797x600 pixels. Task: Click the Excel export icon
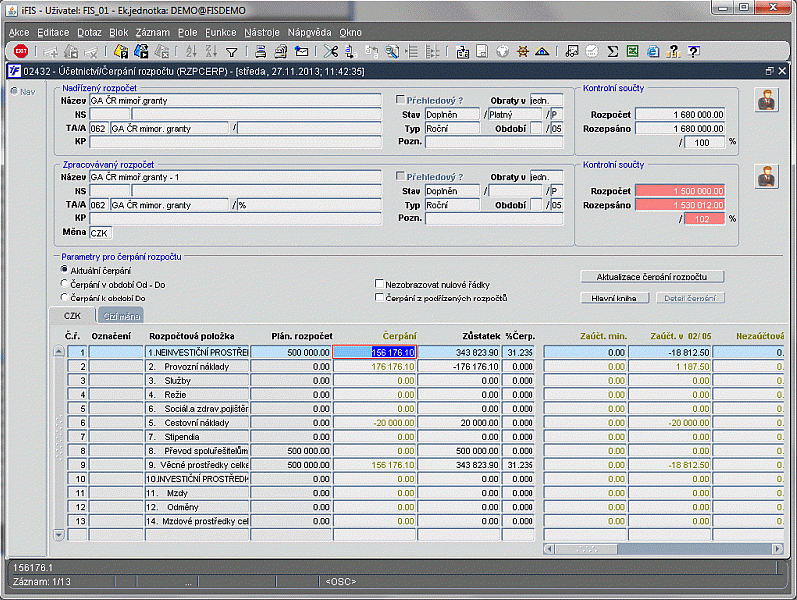click(x=632, y=51)
